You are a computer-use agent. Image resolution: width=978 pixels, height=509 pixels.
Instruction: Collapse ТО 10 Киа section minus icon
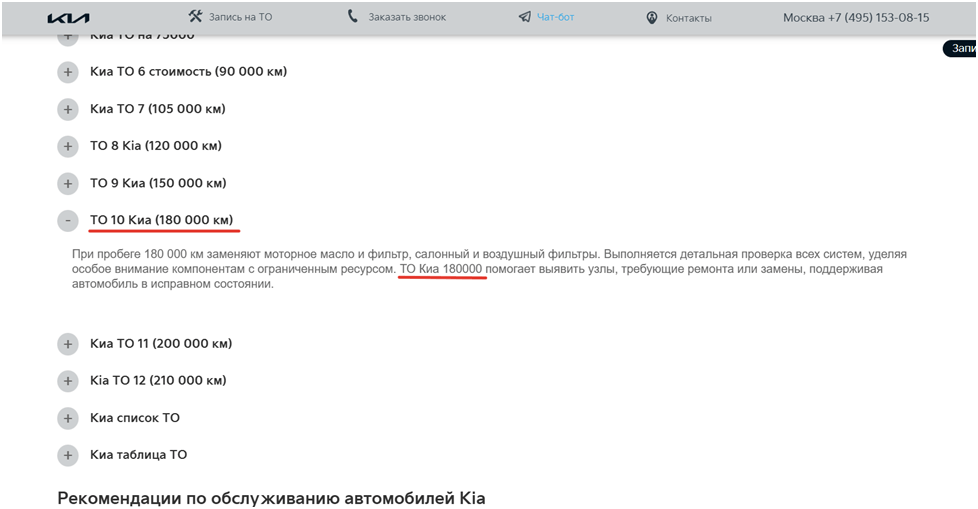click(68, 221)
